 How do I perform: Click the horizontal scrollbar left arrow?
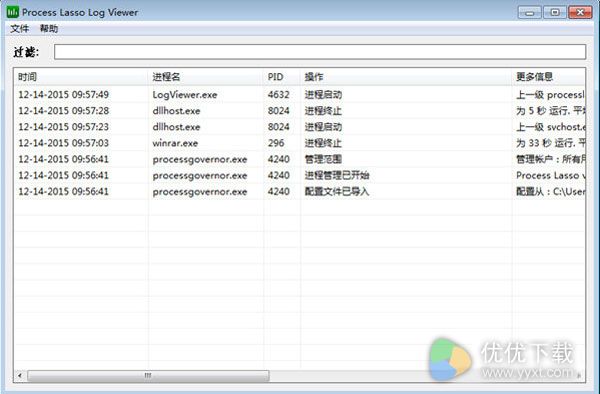20,376
